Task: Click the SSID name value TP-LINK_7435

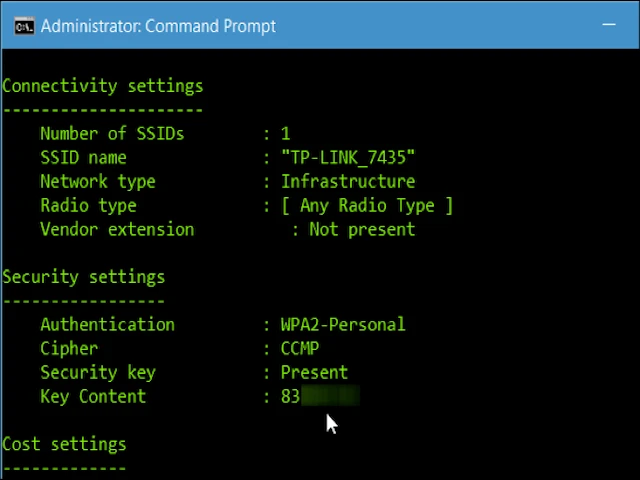Action: [347, 158]
